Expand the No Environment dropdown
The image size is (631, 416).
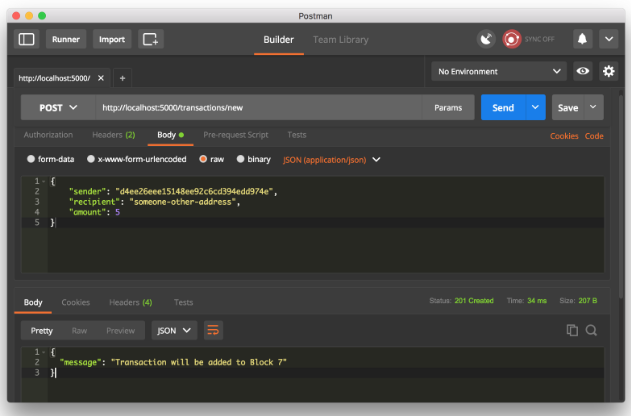[499, 72]
